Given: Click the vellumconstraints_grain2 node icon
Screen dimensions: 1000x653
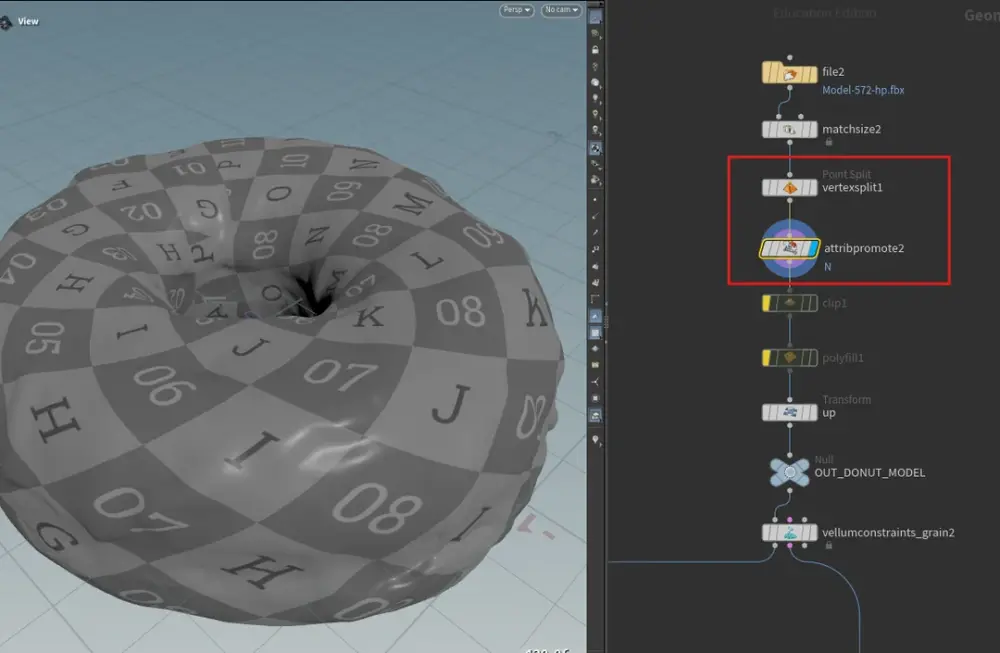Looking at the screenshot, I should pyautogui.click(x=790, y=533).
